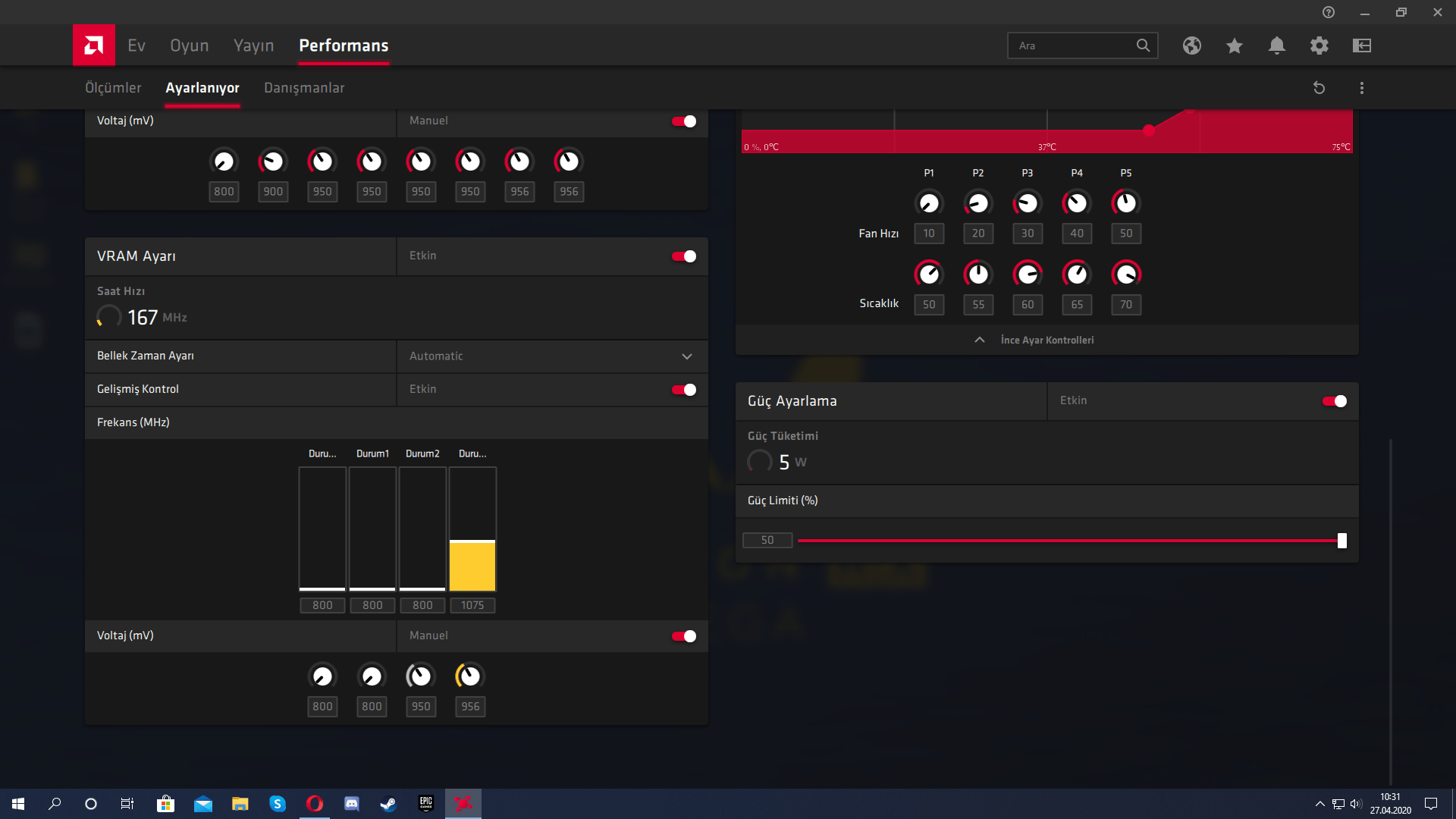Open the web browser globe icon

point(1191,45)
